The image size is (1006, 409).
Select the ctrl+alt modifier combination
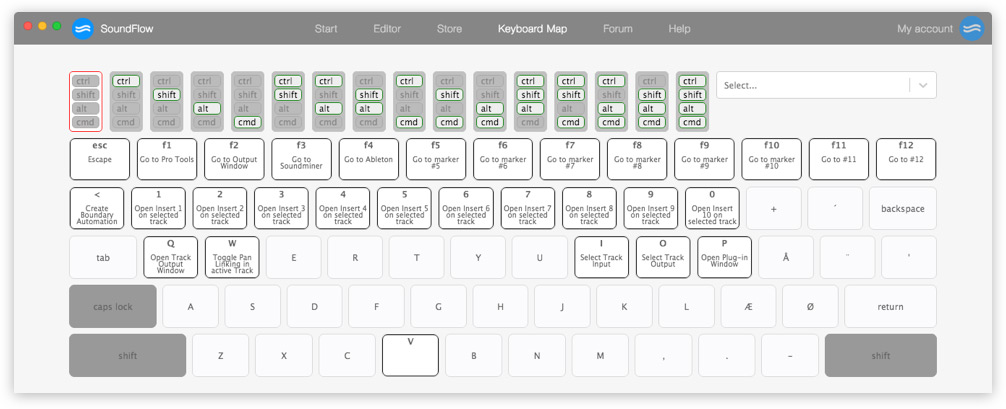point(328,101)
